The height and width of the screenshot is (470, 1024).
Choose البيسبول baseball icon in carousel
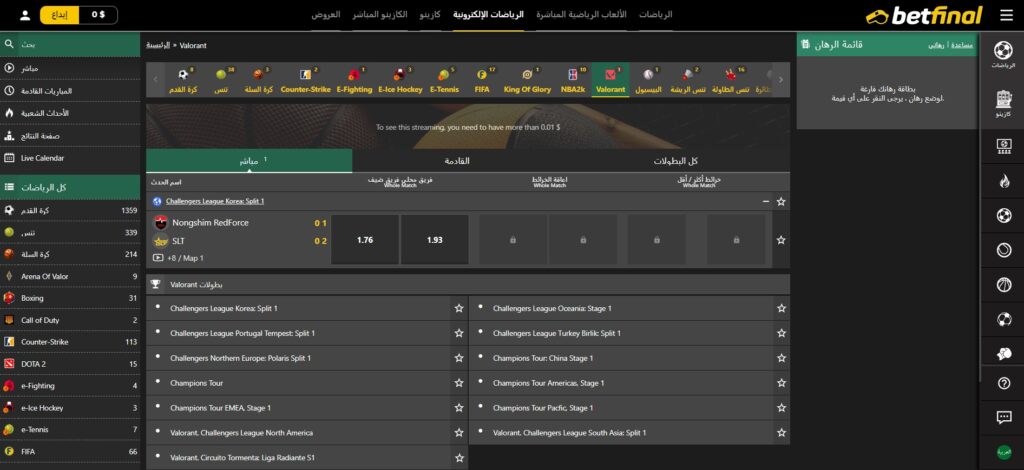(648, 80)
